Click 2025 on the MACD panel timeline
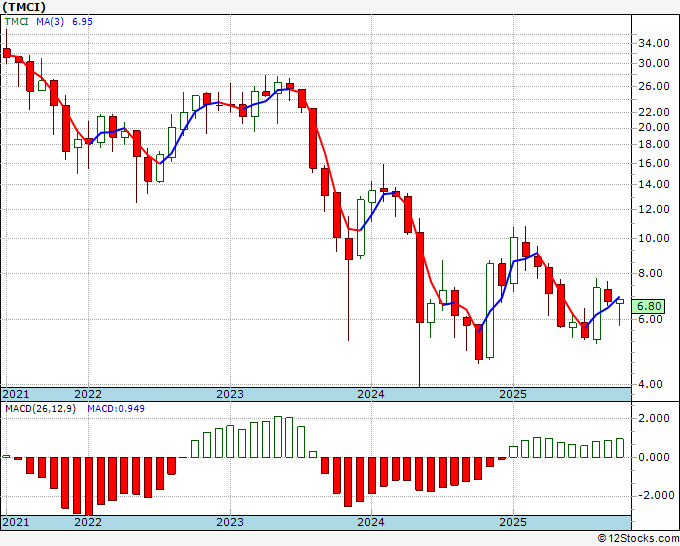This screenshot has width=680, height=546. click(x=513, y=522)
